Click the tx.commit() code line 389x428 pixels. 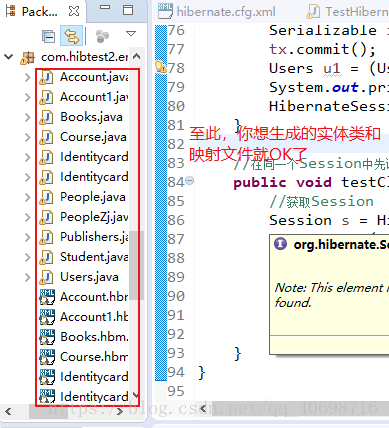pyautogui.click(x=323, y=50)
